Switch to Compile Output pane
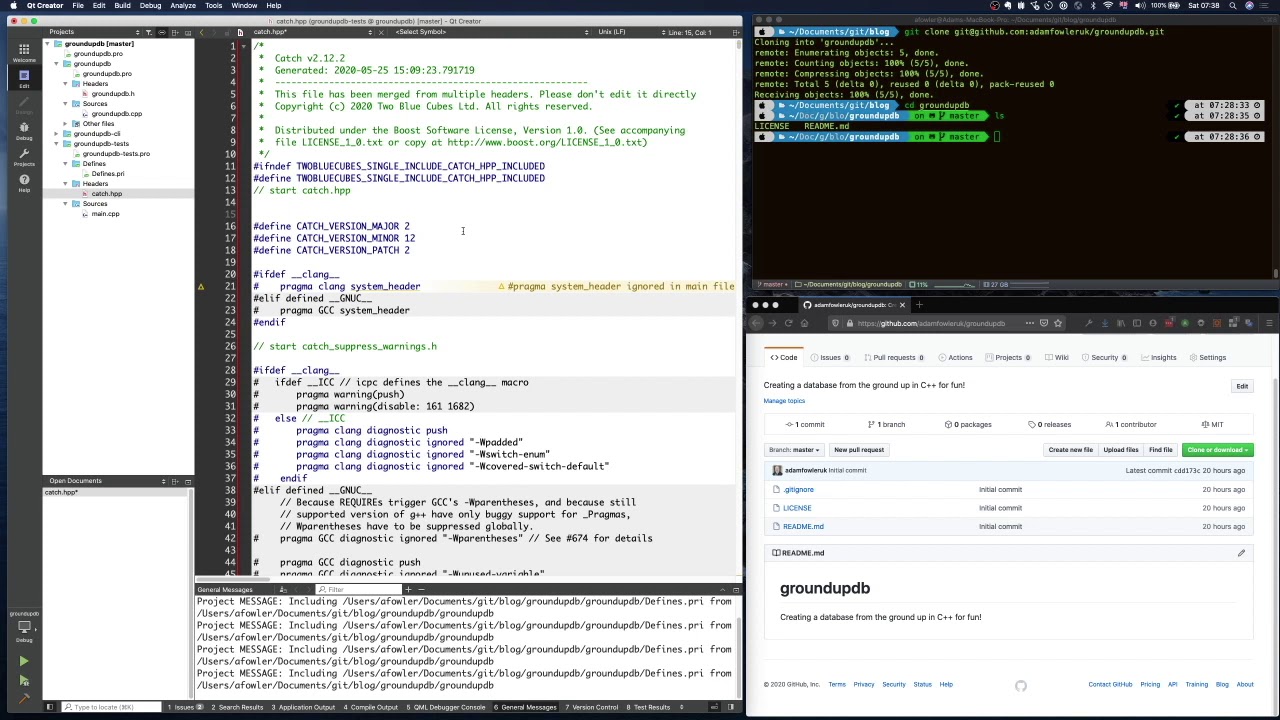This screenshot has height=720, width=1280. (x=370, y=707)
